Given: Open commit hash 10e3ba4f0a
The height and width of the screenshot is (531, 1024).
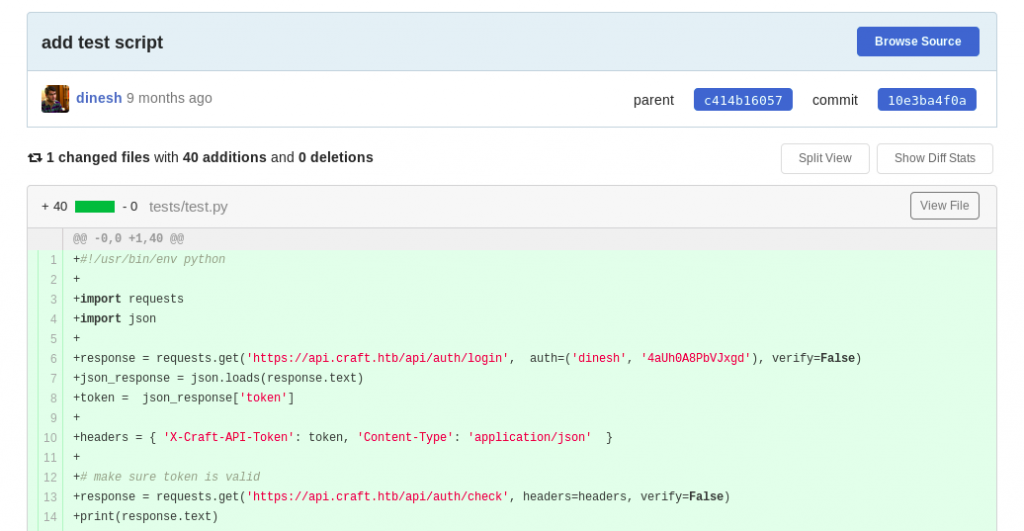Looking at the screenshot, I should click(x=926, y=100).
